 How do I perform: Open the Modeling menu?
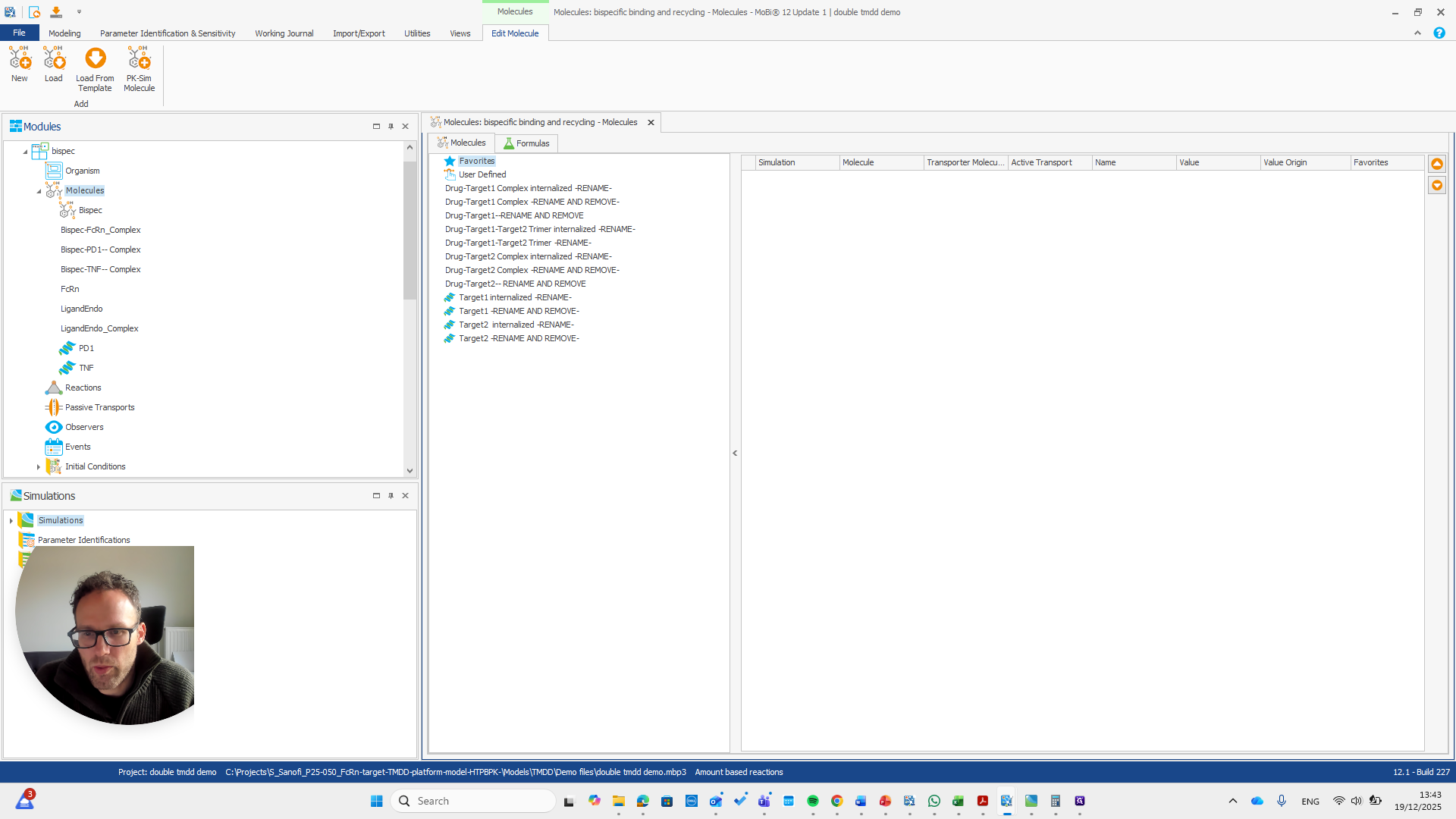coord(64,33)
